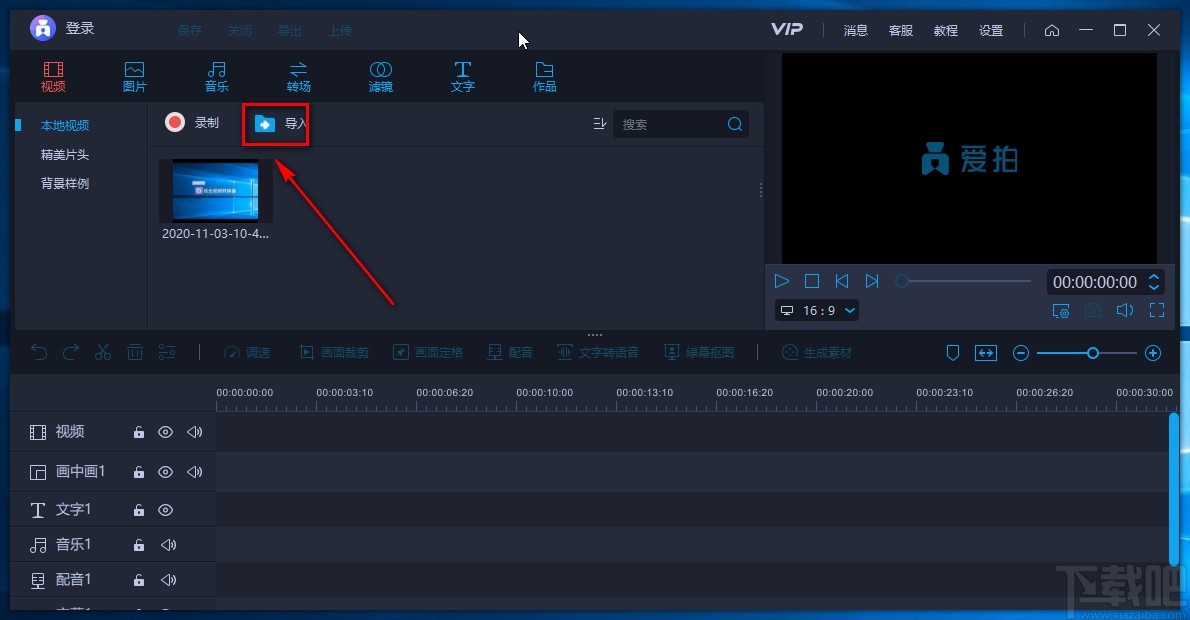This screenshot has height=620, width=1190.
Task: Click the 绿幕抠图 green screen tool
Action: 699,353
